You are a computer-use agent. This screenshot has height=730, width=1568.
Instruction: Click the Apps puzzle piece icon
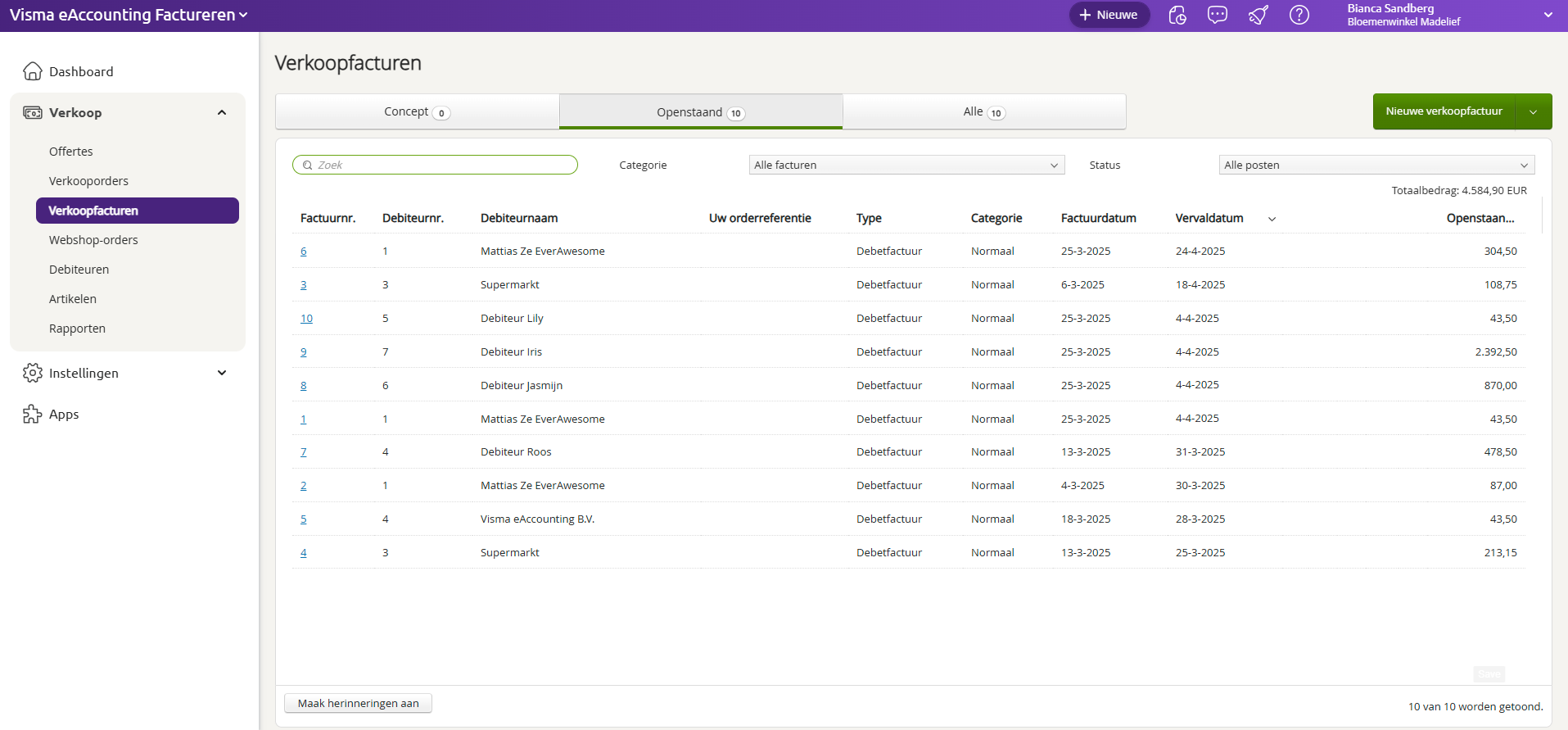coord(33,414)
